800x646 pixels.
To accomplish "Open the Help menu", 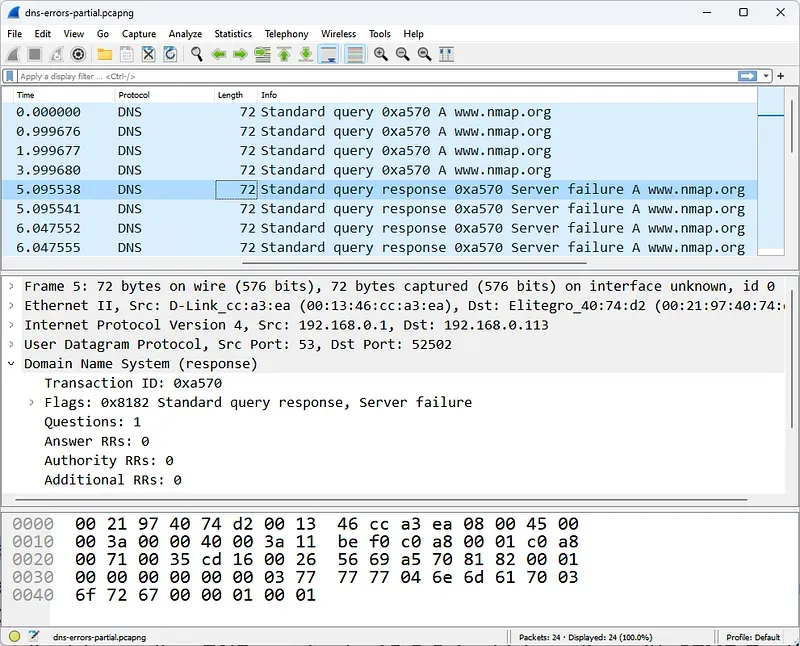I will pyautogui.click(x=413, y=34).
